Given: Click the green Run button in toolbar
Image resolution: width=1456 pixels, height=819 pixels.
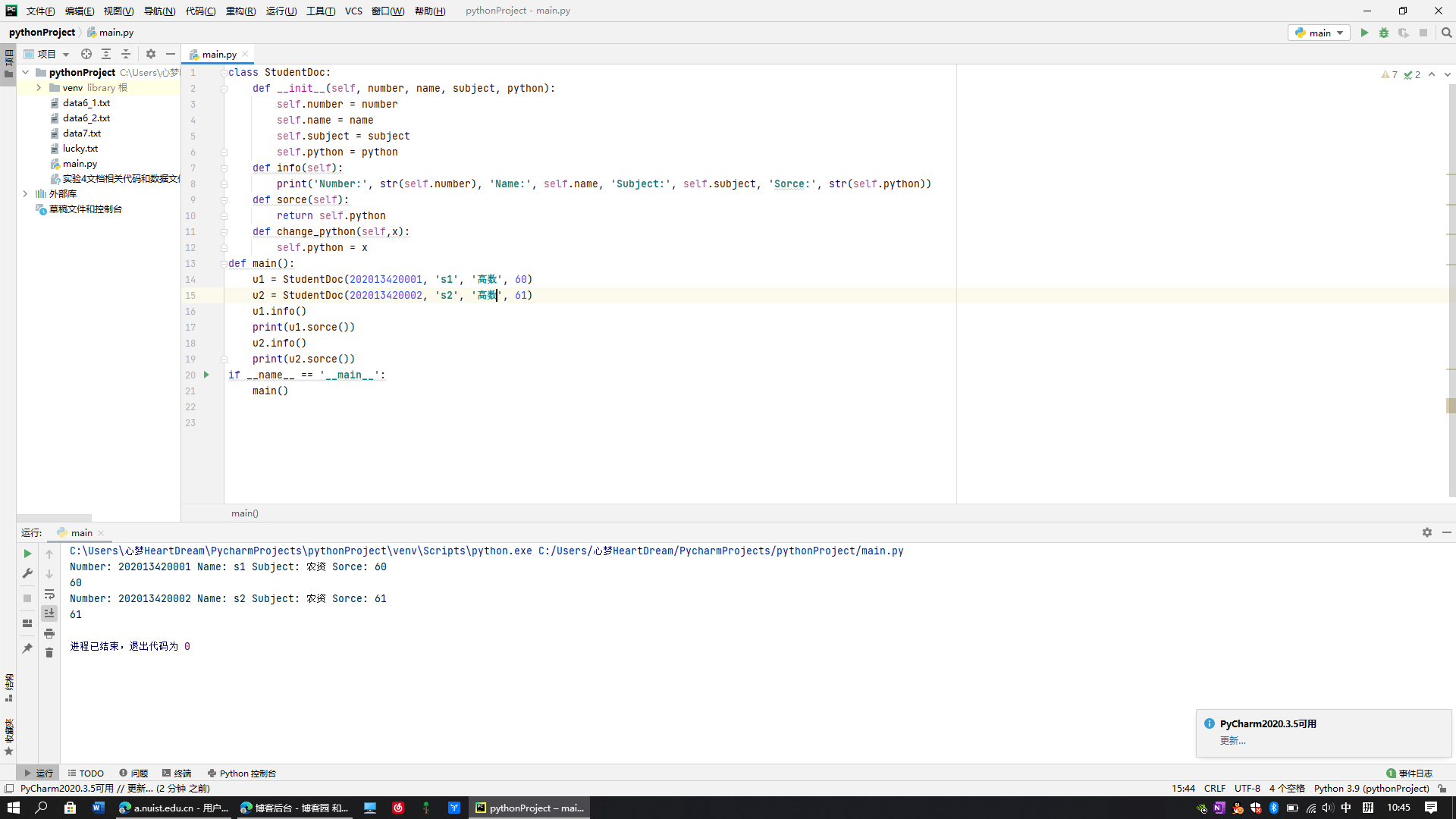Looking at the screenshot, I should pos(1364,33).
